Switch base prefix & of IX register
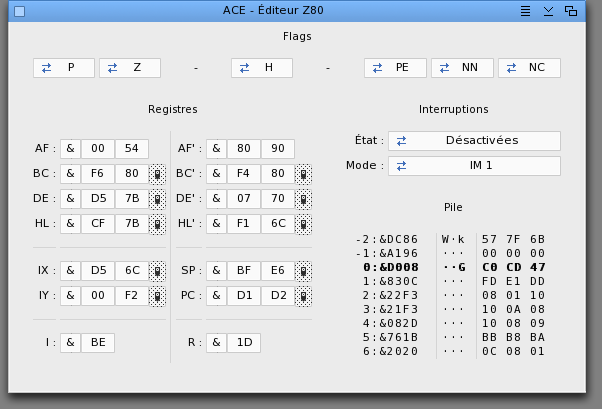This screenshot has height=409, width=602. point(70,270)
